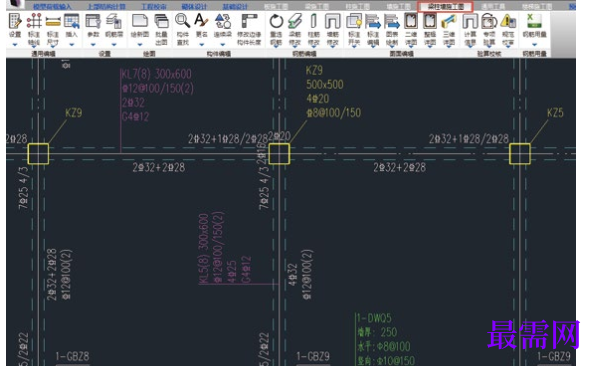Click the application logo button at top-left
The image size is (599, 366).
tap(15, 4)
